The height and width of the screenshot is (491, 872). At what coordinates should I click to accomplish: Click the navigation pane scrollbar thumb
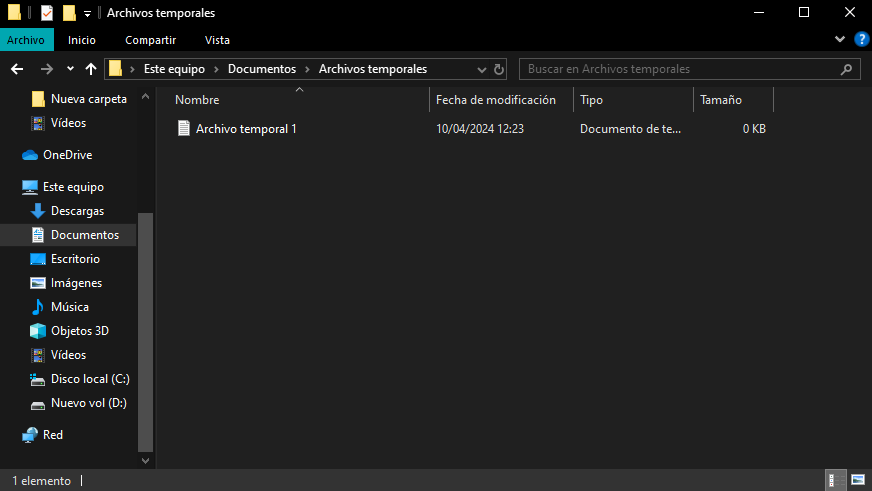(x=146, y=332)
